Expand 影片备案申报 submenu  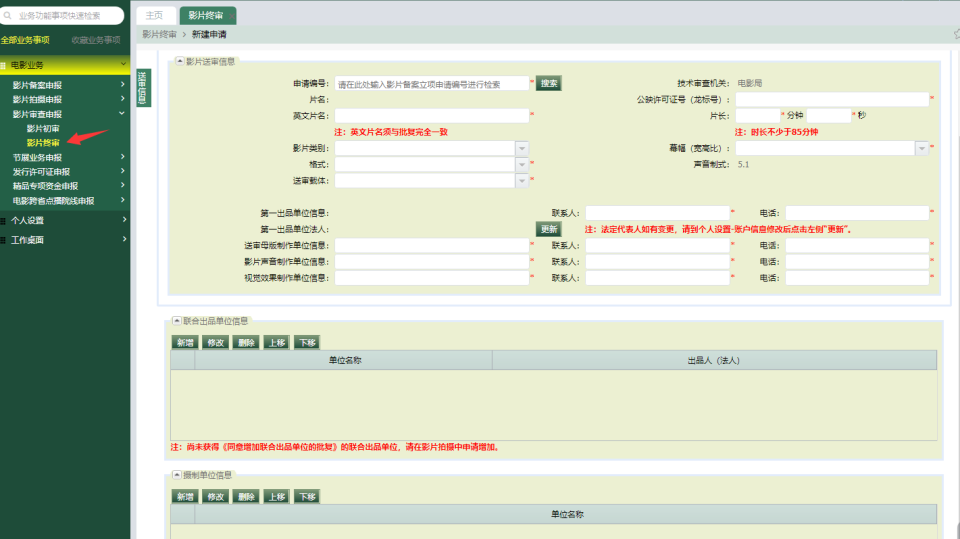click(123, 85)
